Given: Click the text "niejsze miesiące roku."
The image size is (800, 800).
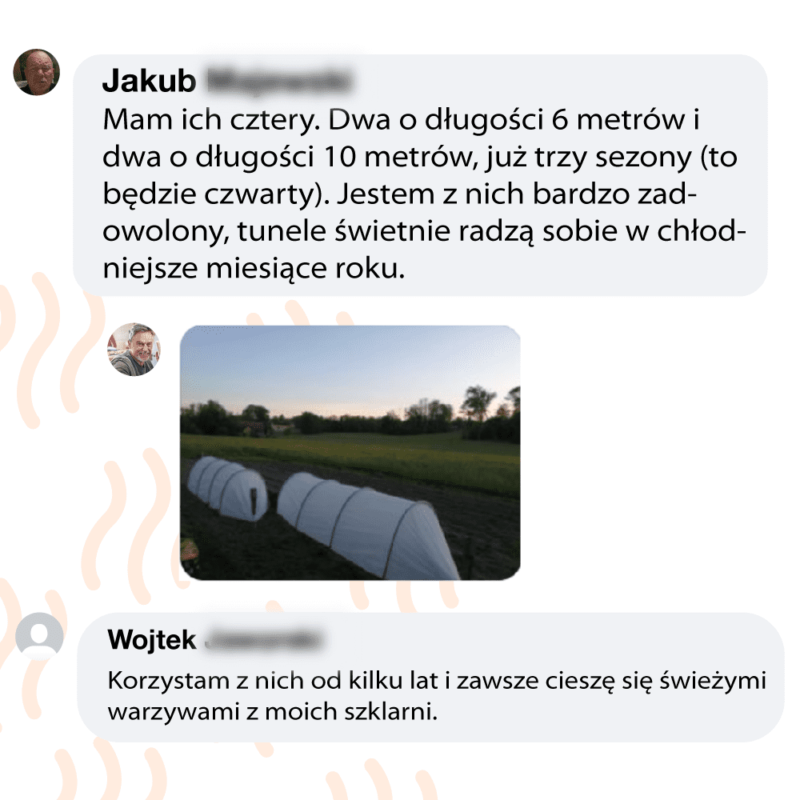Looking at the screenshot, I should (x=254, y=268).
